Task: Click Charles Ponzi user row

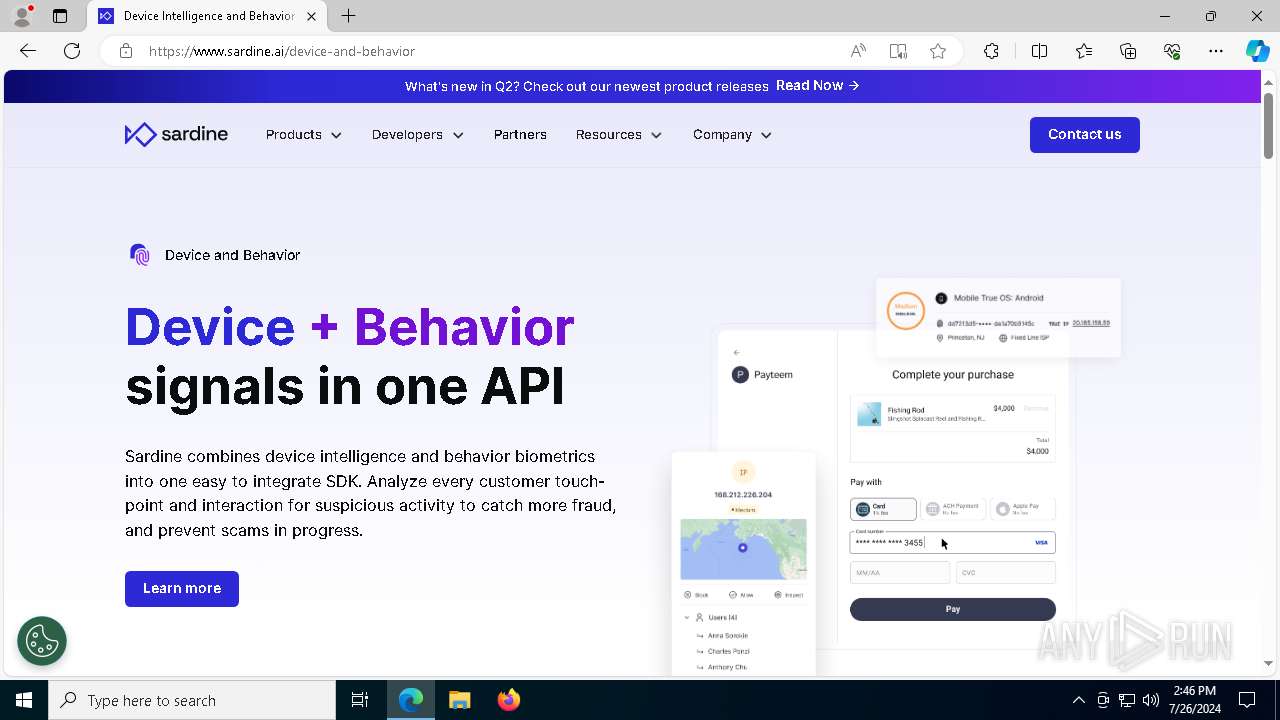Action: click(x=729, y=651)
